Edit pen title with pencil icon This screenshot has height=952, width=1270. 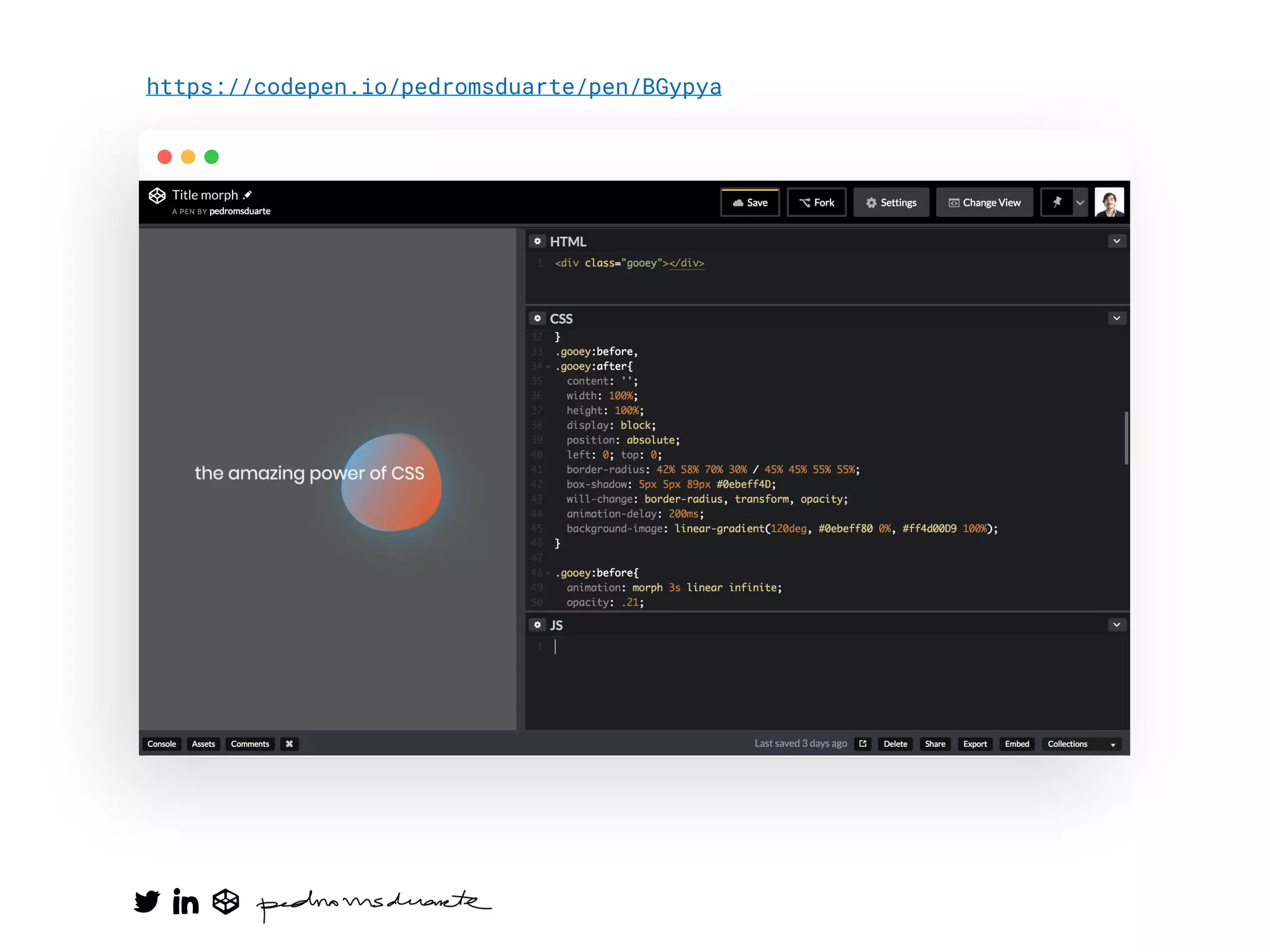(x=247, y=195)
